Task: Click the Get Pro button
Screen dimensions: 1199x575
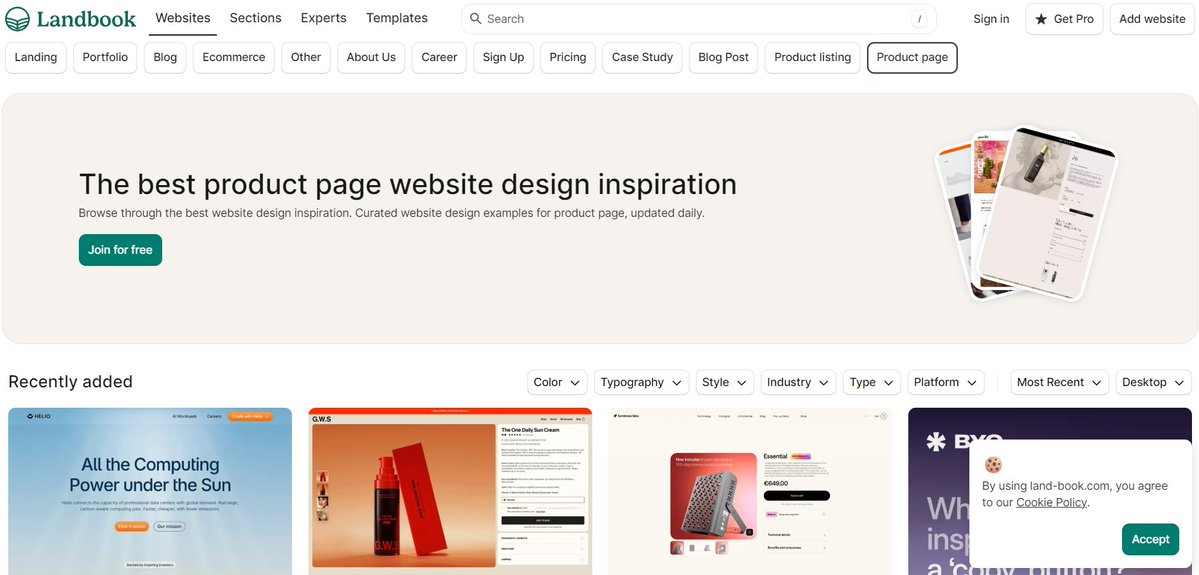Action: [x=1064, y=19]
